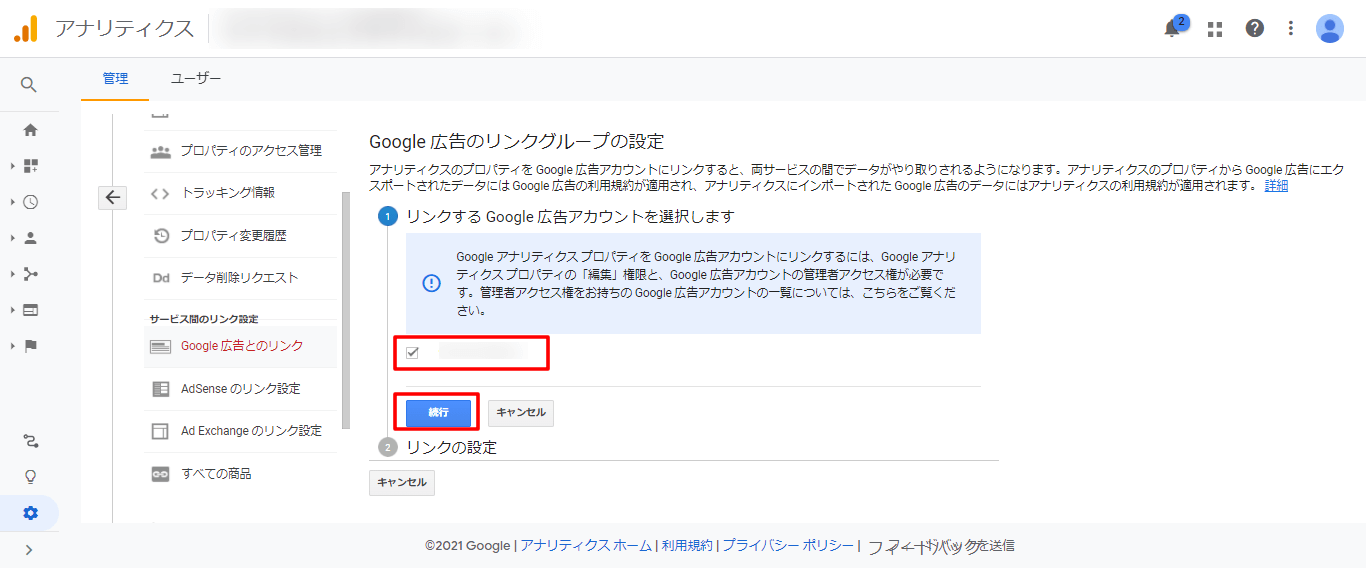Expand the Realtime arrow in sidebar
The image size is (1366, 568).
click(12, 202)
